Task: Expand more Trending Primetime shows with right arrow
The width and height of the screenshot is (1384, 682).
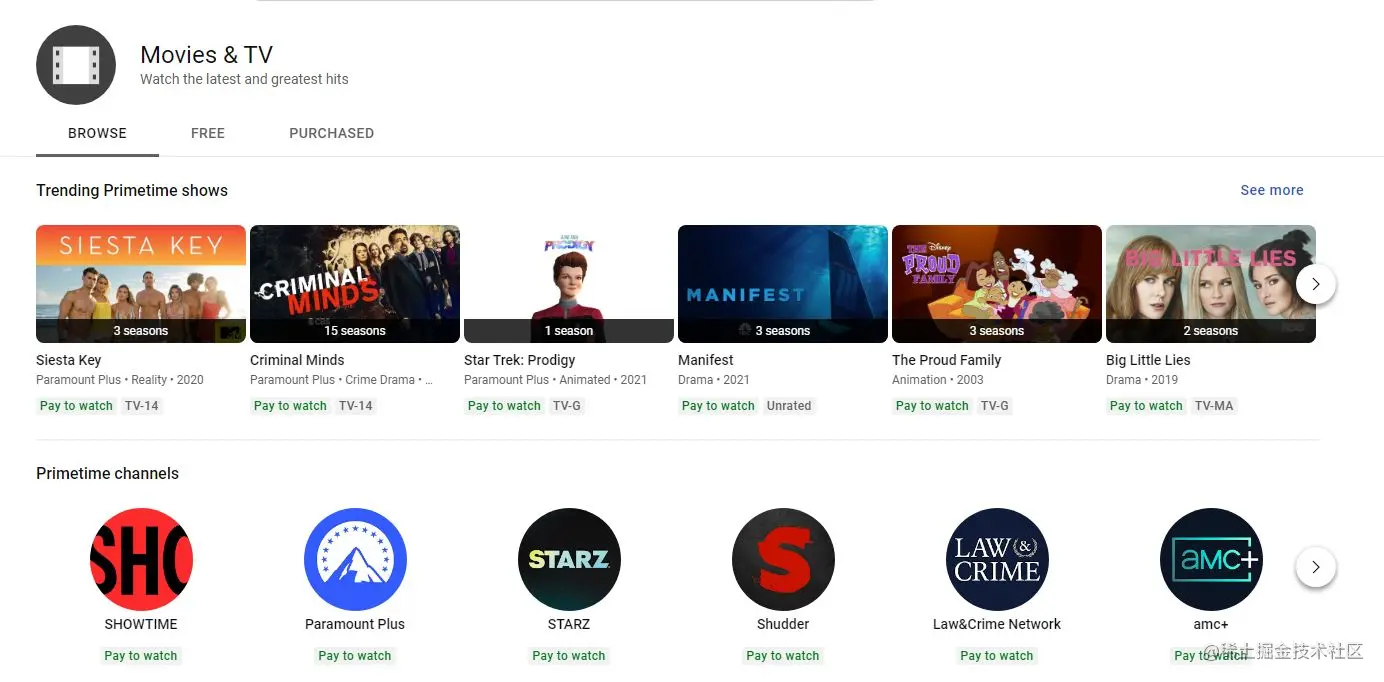Action: coord(1316,284)
